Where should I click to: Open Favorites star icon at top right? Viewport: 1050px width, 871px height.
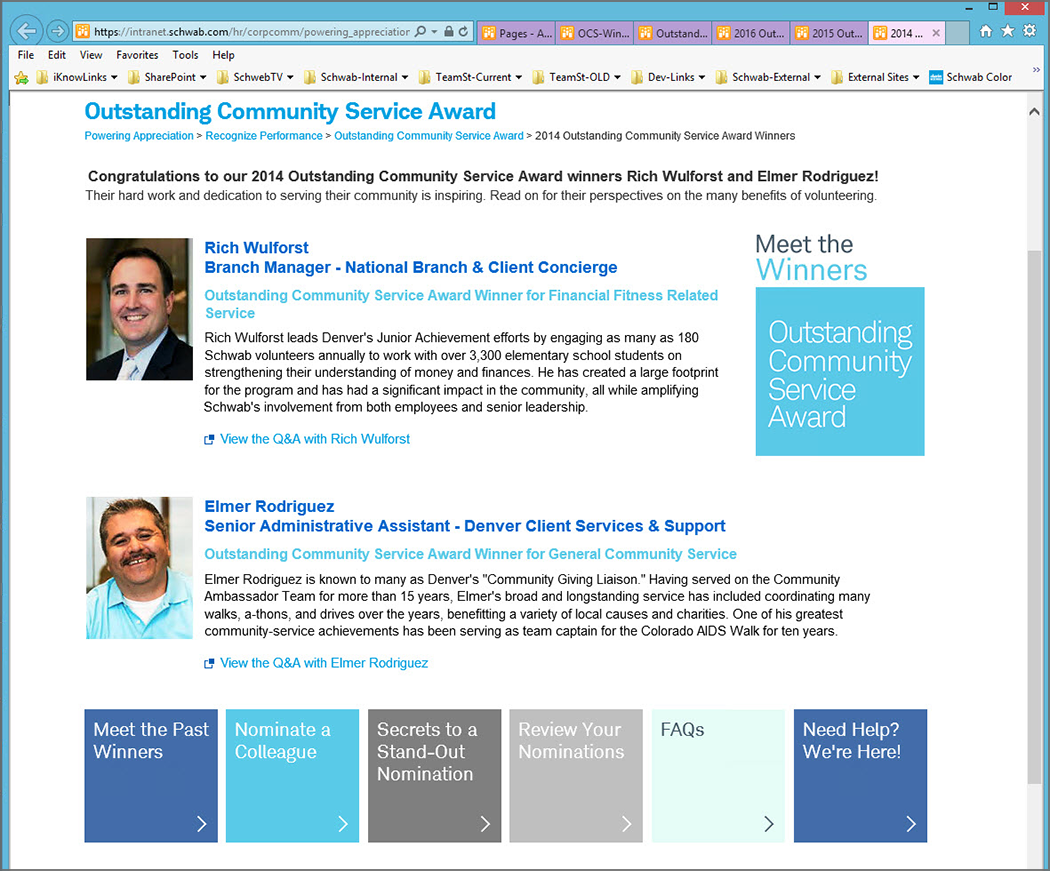coord(1007,31)
